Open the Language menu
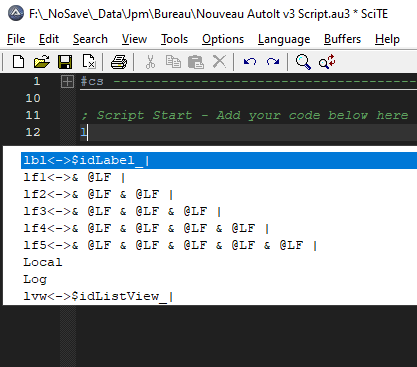 pyautogui.click(x=284, y=39)
